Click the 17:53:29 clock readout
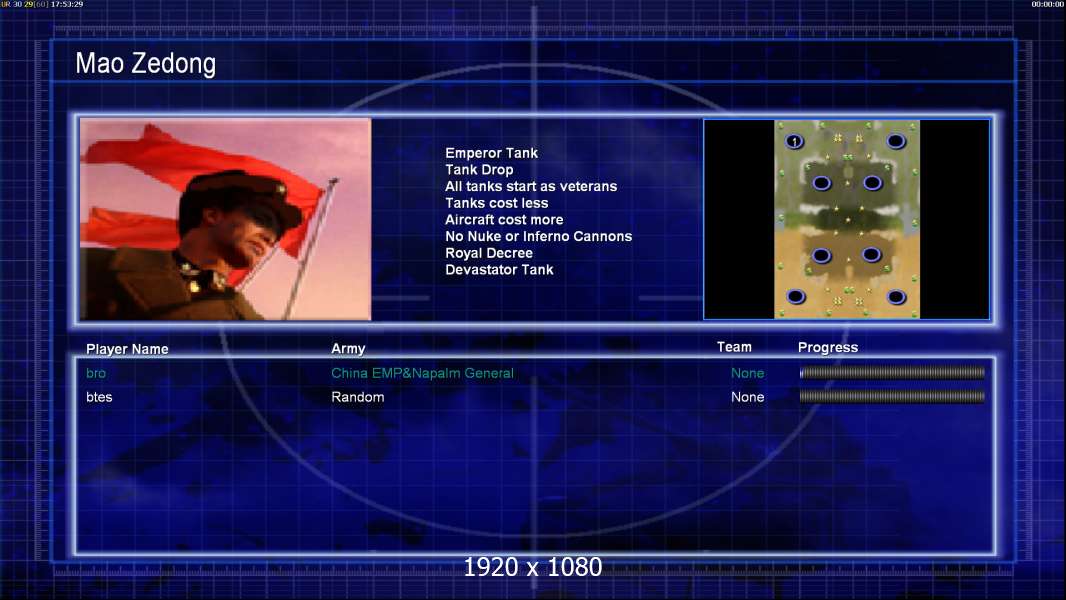 [67, 4]
